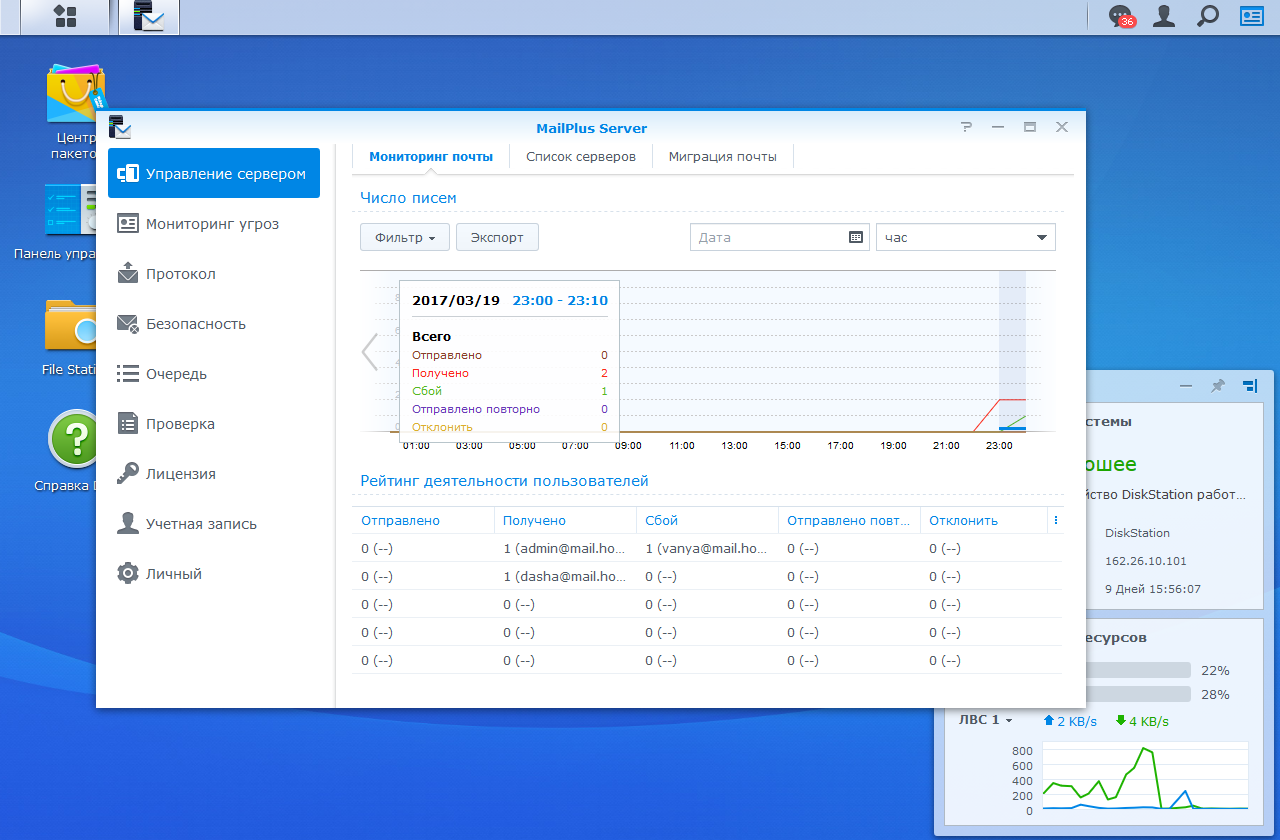The width and height of the screenshot is (1280, 840).
Task: Open the Фильтр dropdown
Action: coord(406,238)
